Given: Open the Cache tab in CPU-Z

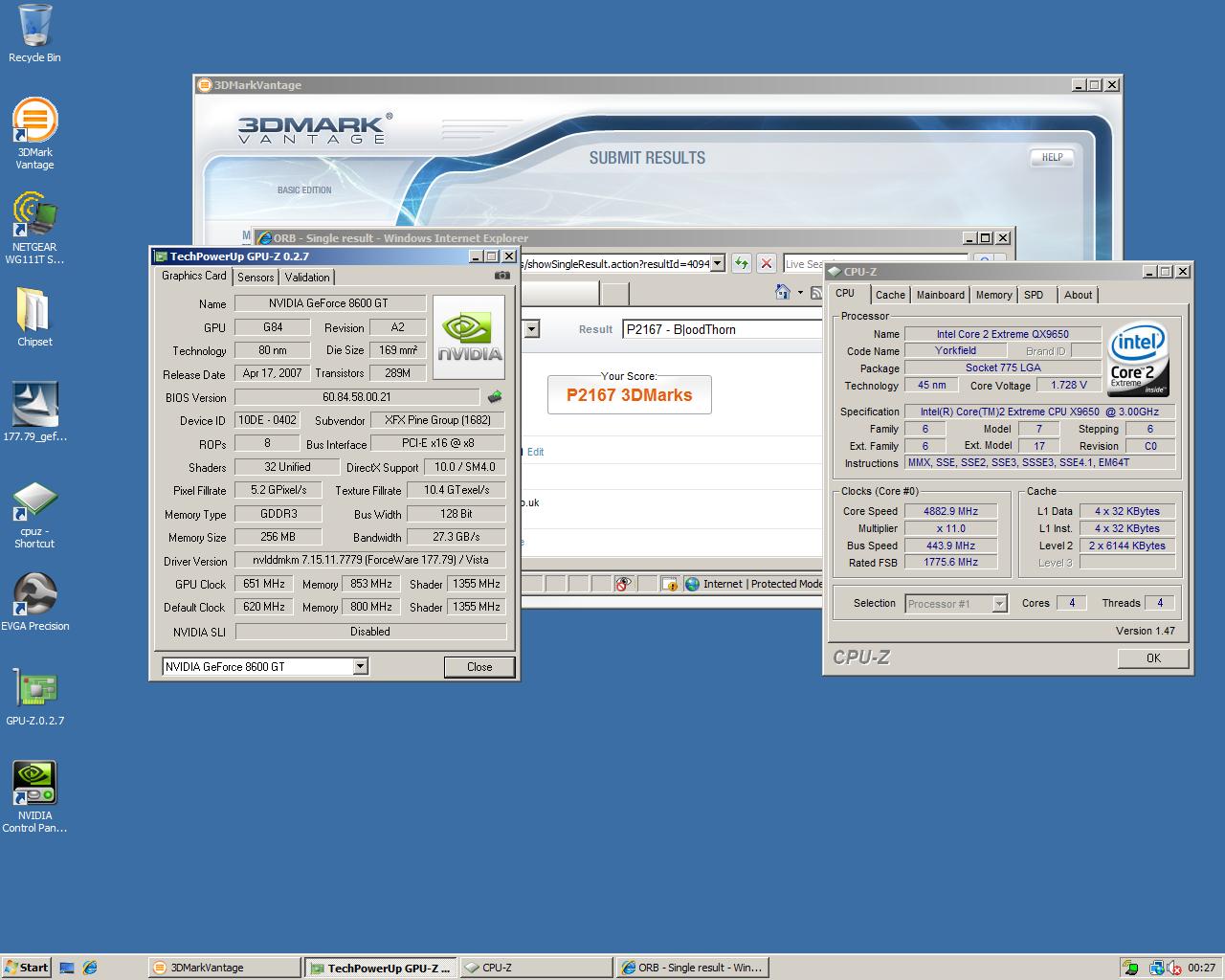Looking at the screenshot, I should (890, 295).
